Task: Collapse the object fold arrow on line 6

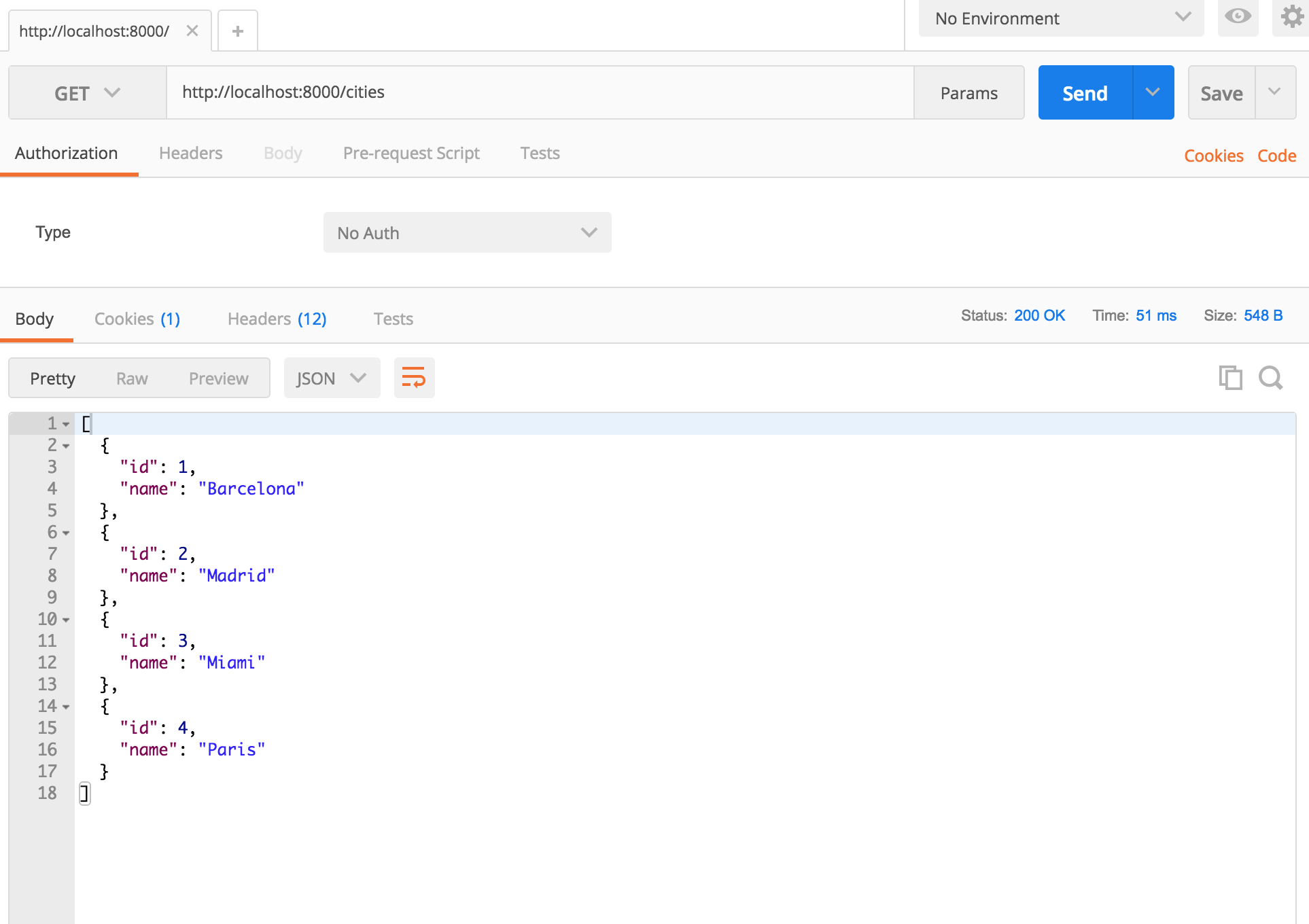Action: pos(66,533)
